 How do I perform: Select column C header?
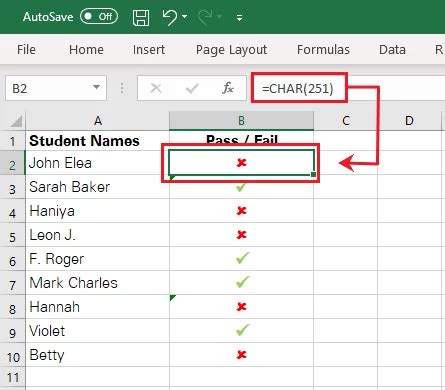tap(346, 121)
